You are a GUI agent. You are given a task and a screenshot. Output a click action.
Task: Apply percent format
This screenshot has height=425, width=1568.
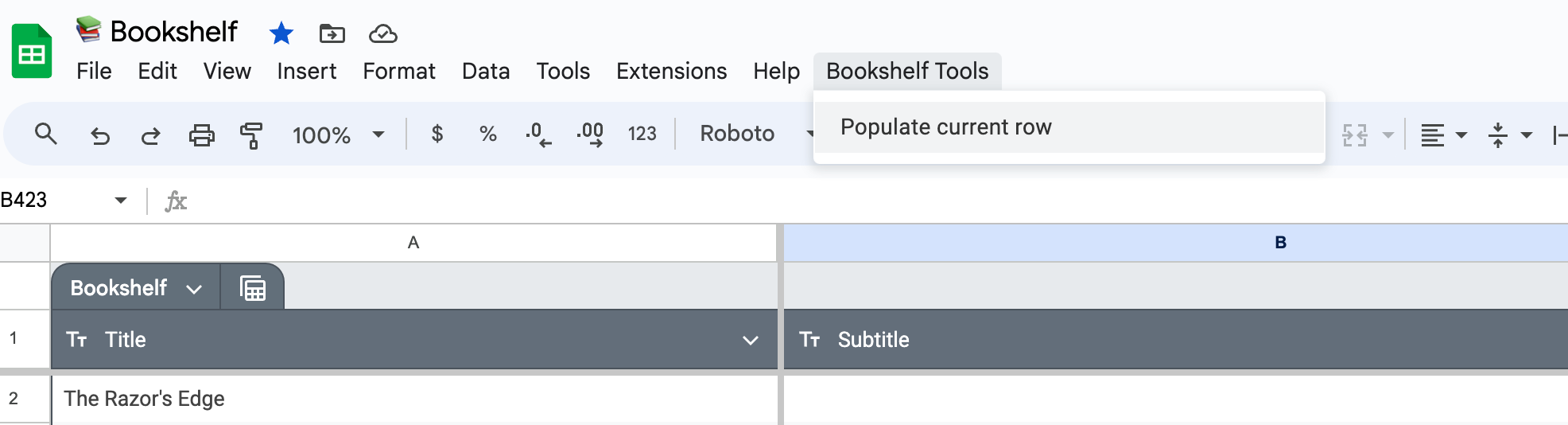pos(487,134)
